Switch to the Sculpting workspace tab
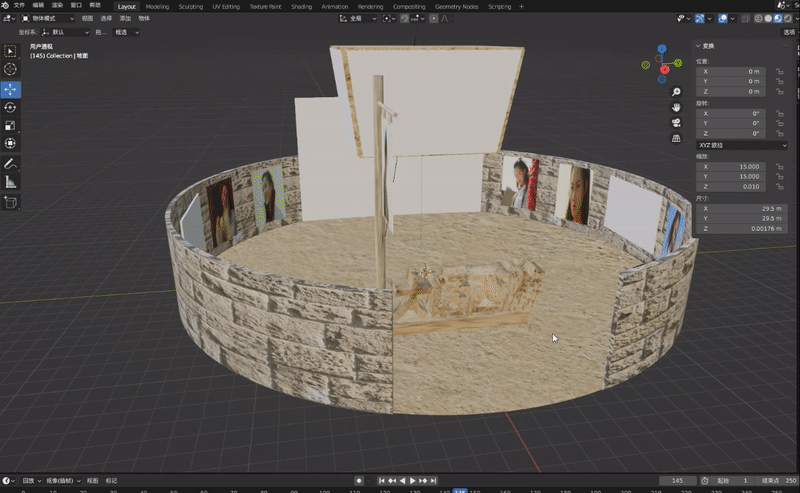The image size is (800, 493). 191,7
